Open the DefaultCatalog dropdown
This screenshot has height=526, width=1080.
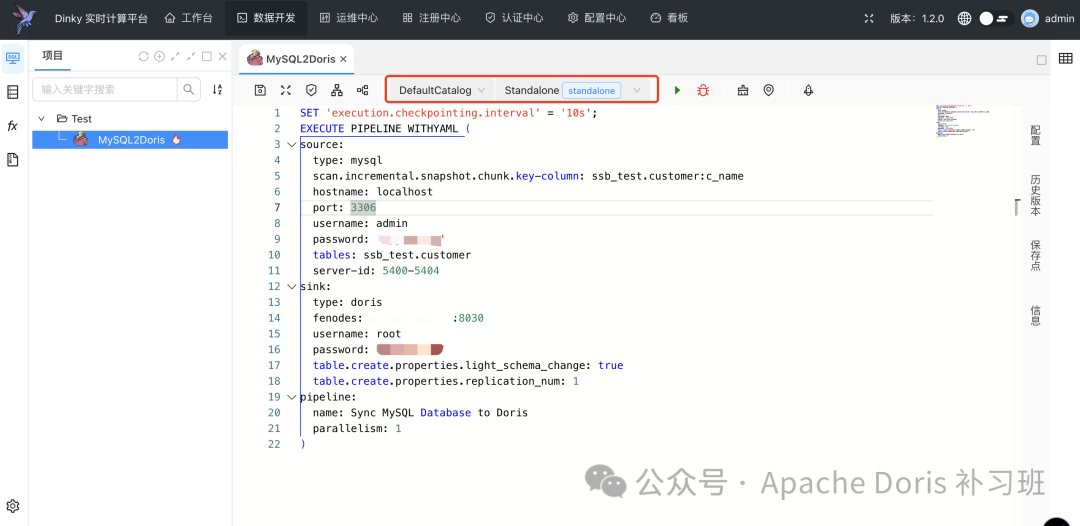click(x=441, y=90)
